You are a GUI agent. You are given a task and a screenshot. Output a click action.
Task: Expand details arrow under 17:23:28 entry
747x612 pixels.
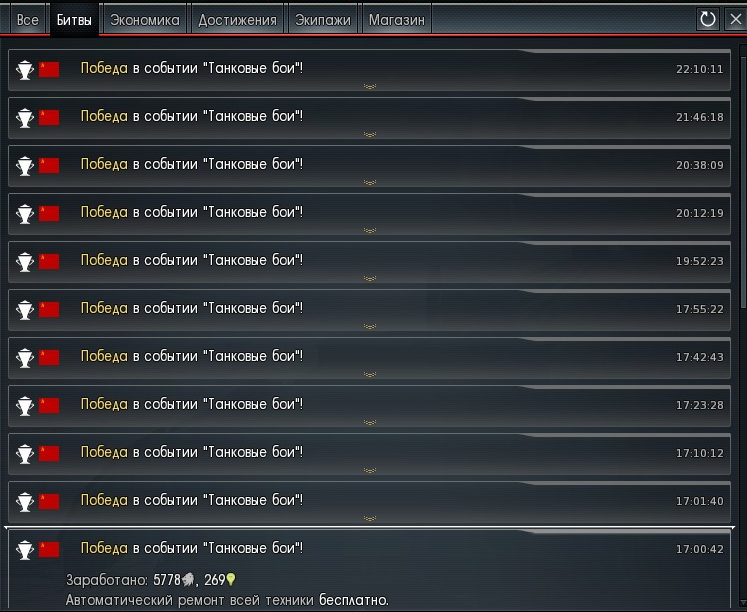[x=370, y=422]
